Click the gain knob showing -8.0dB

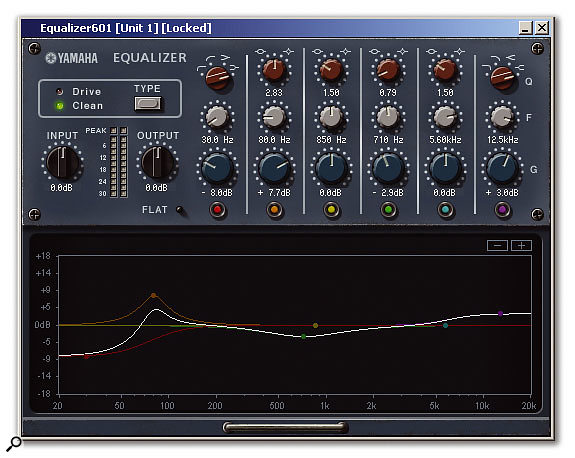click(x=217, y=168)
